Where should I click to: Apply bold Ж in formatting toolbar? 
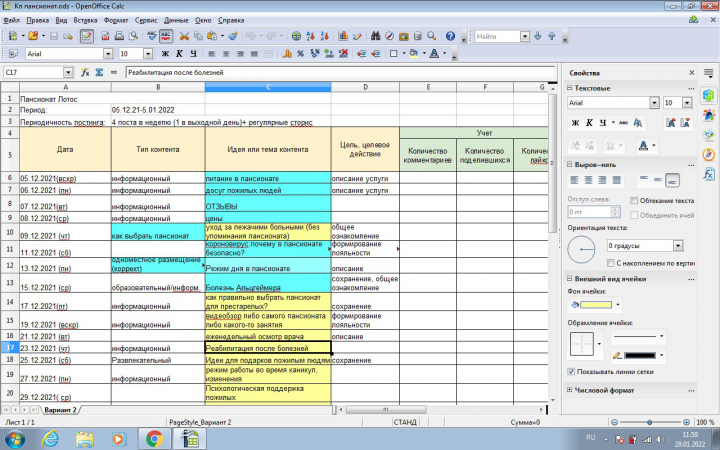[165, 54]
